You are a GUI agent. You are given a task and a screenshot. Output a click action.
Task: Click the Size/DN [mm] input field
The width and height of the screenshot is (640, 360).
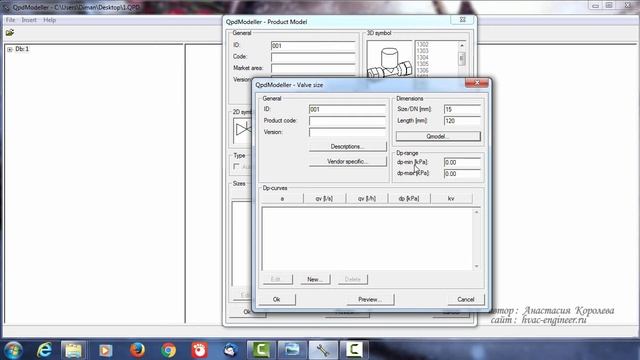pyautogui.click(x=462, y=109)
